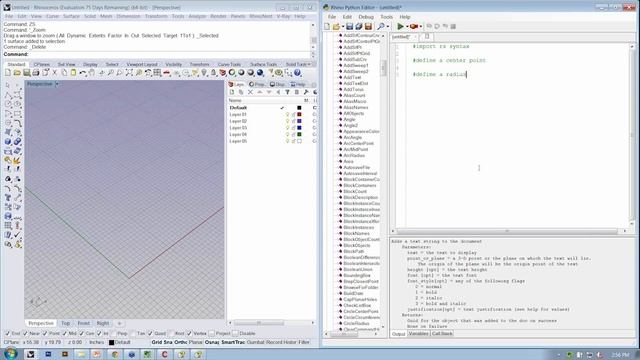The height and width of the screenshot is (360, 640).
Task: Click Layer 04 green color swatch
Action: pyautogui.click(x=299, y=134)
